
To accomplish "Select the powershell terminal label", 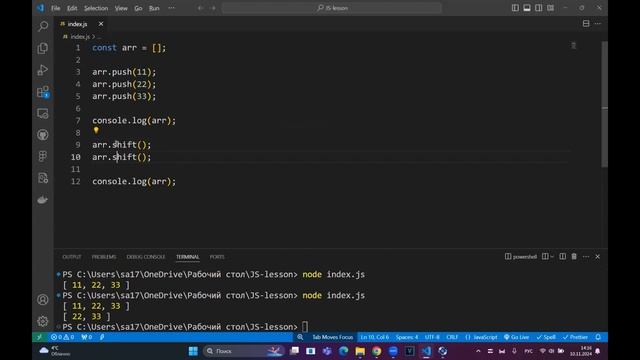I will pyautogui.click(x=521, y=257).
